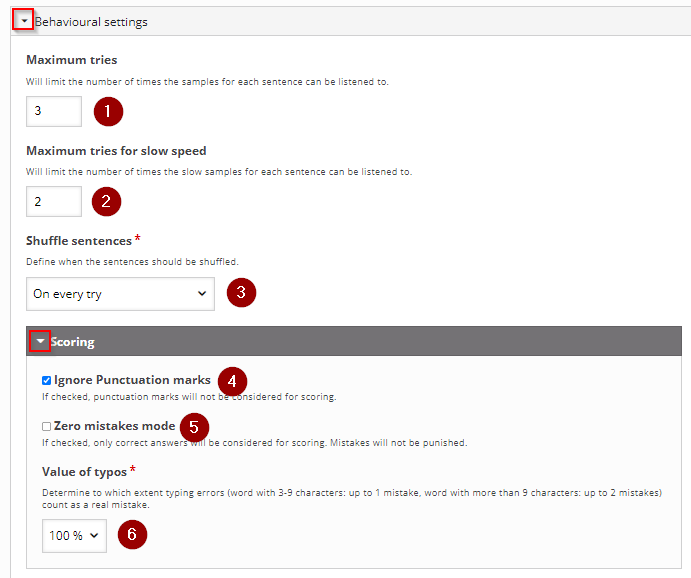691x578 pixels.
Task: Uncheck Ignore Punctuation marks checkbox
Action: 46,380
